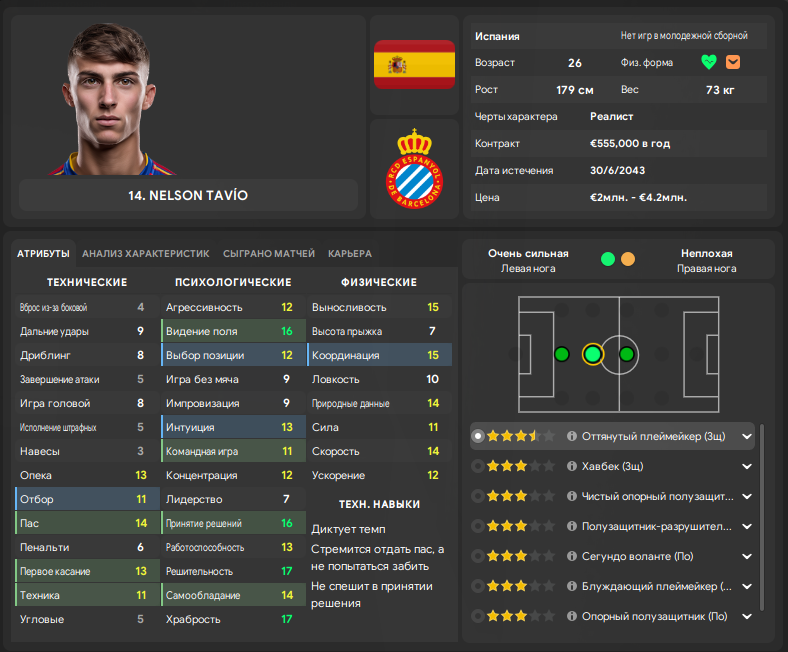Expand Полузащитник-разрушитель role details
788x652 pixels.
point(746,526)
